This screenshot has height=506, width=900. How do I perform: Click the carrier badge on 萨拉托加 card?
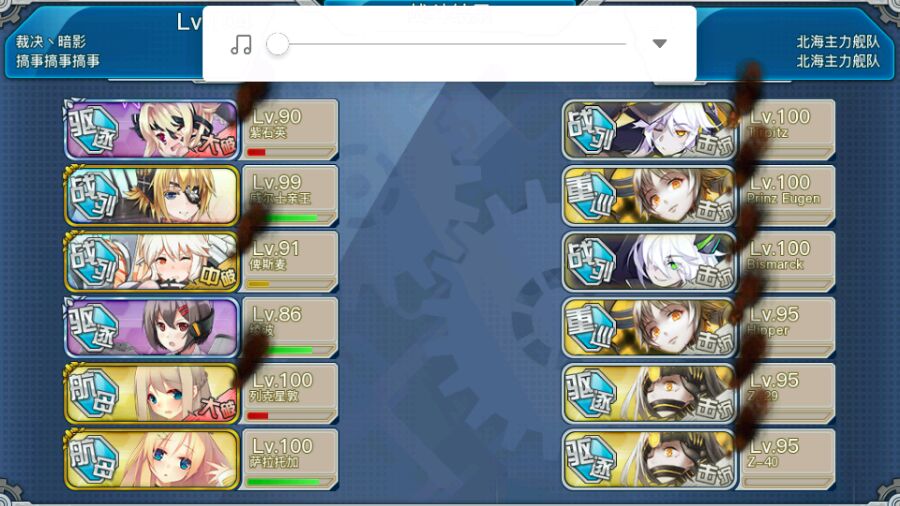click(94, 460)
